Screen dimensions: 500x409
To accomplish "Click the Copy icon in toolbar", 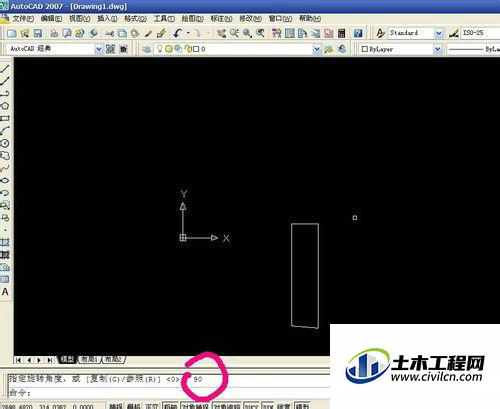I will (122, 33).
